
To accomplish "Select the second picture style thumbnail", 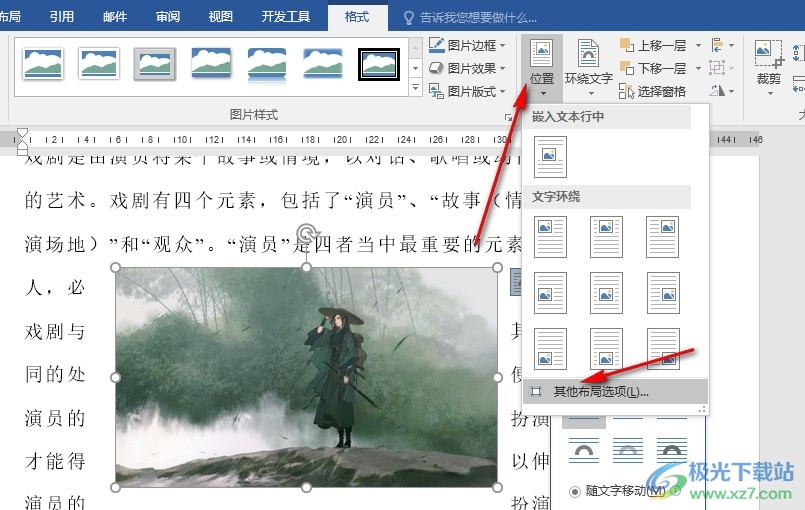I will [99, 64].
